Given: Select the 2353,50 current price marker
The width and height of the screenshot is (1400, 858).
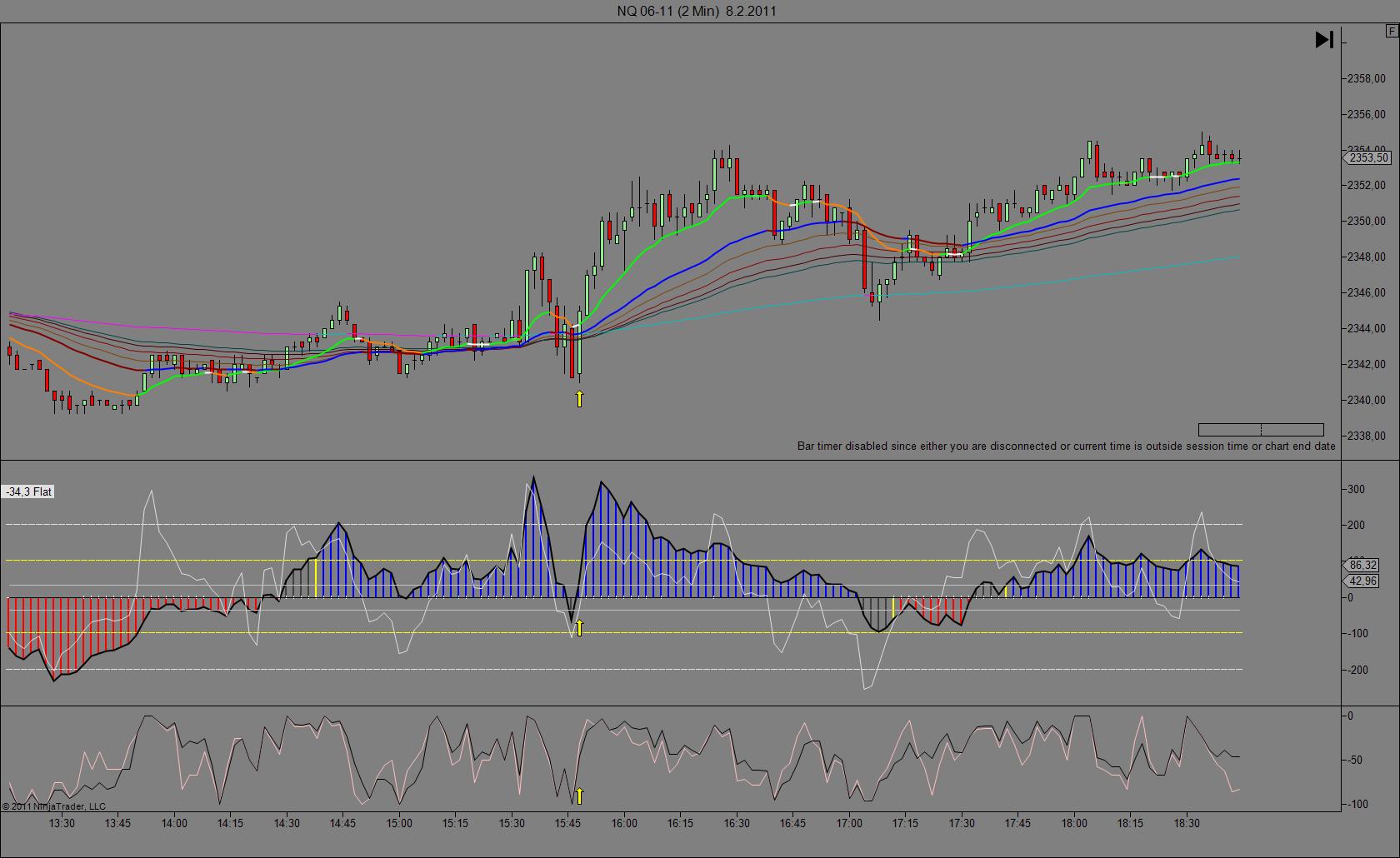Looking at the screenshot, I should click(x=1368, y=157).
